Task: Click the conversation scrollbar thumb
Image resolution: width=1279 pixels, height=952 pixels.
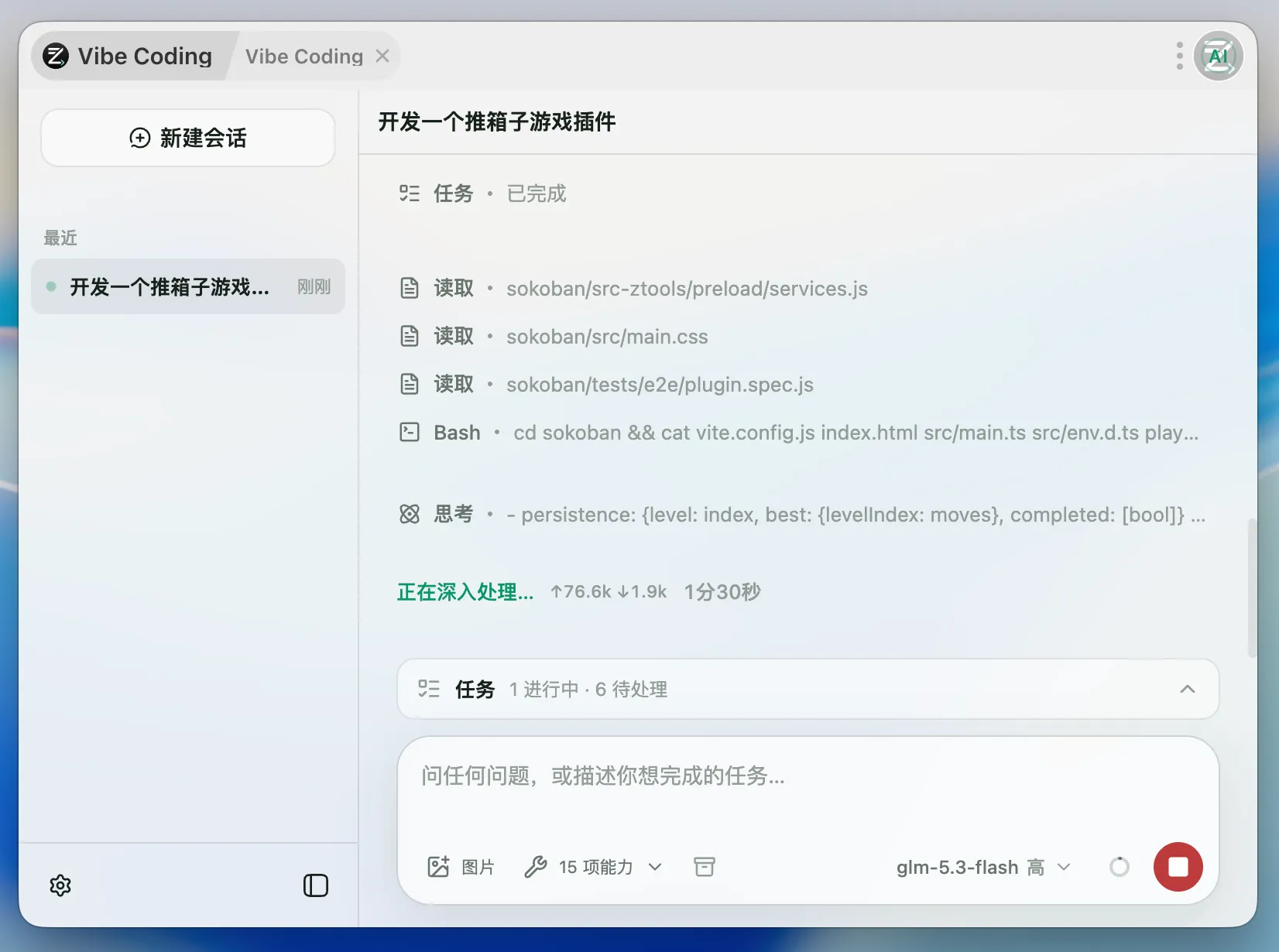Action: pos(1251,588)
